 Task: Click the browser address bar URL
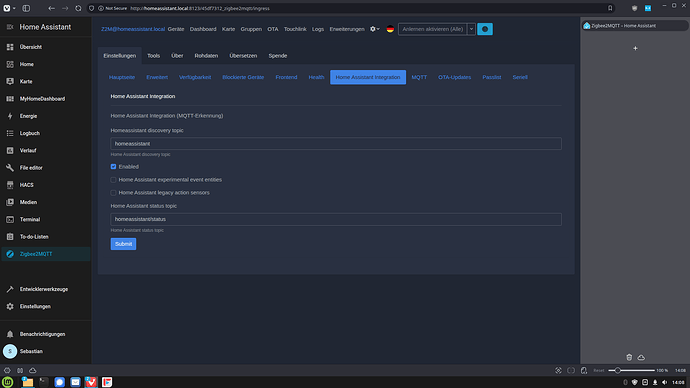[x=200, y=8]
